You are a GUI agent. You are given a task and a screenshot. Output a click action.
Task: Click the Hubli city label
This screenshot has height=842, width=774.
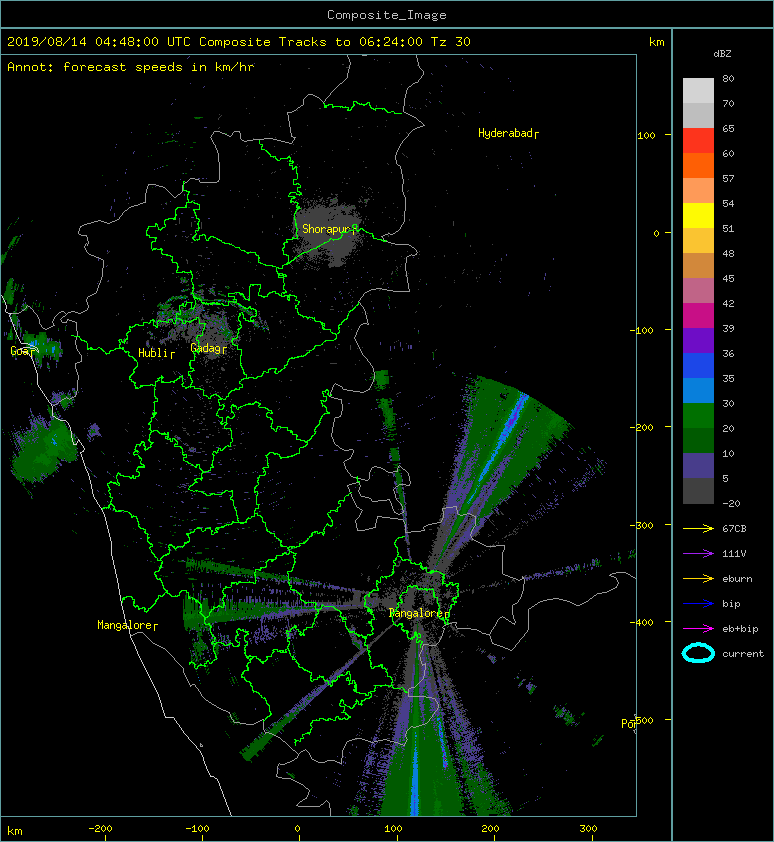click(156, 353)
